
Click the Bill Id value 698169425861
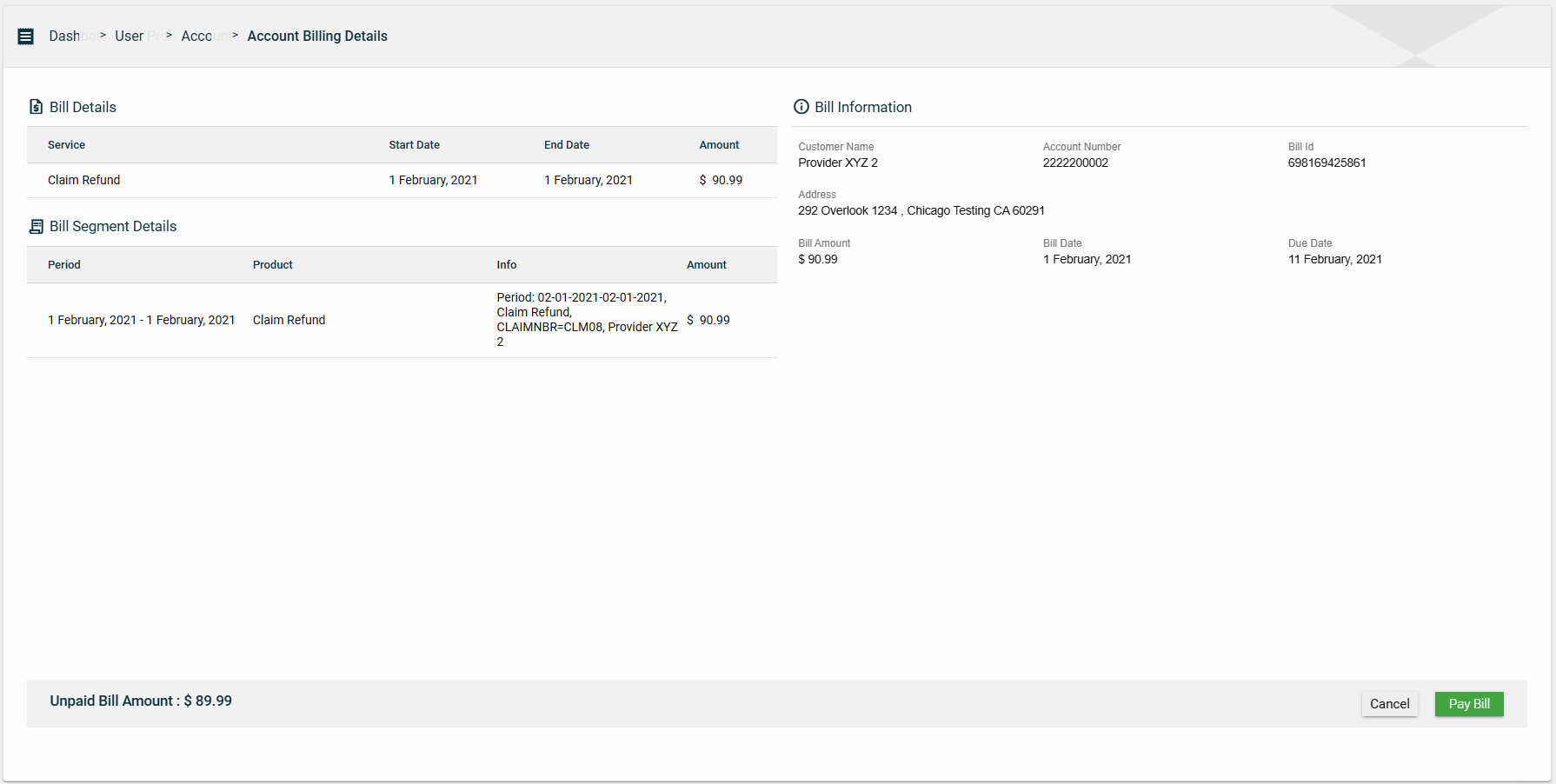(x=1327, y=163)
